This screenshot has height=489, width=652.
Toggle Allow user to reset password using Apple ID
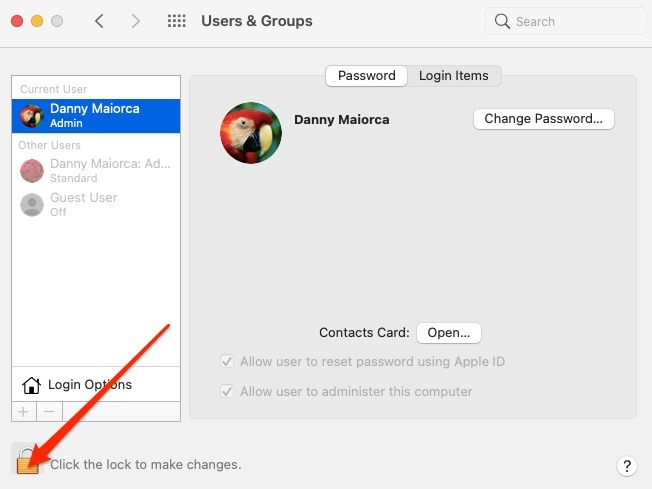click(227, 361)
